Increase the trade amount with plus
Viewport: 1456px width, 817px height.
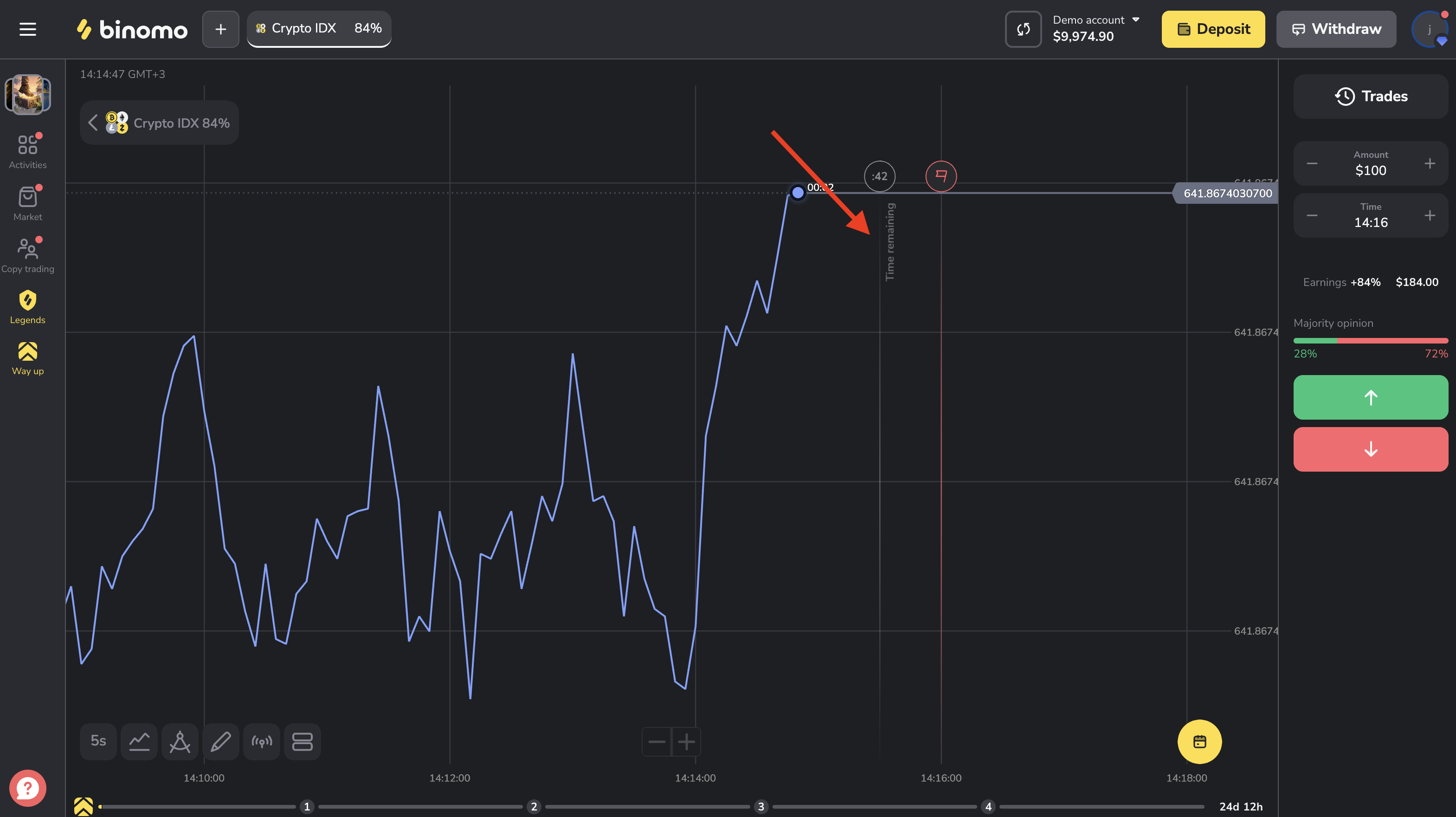coord(1430,163)
